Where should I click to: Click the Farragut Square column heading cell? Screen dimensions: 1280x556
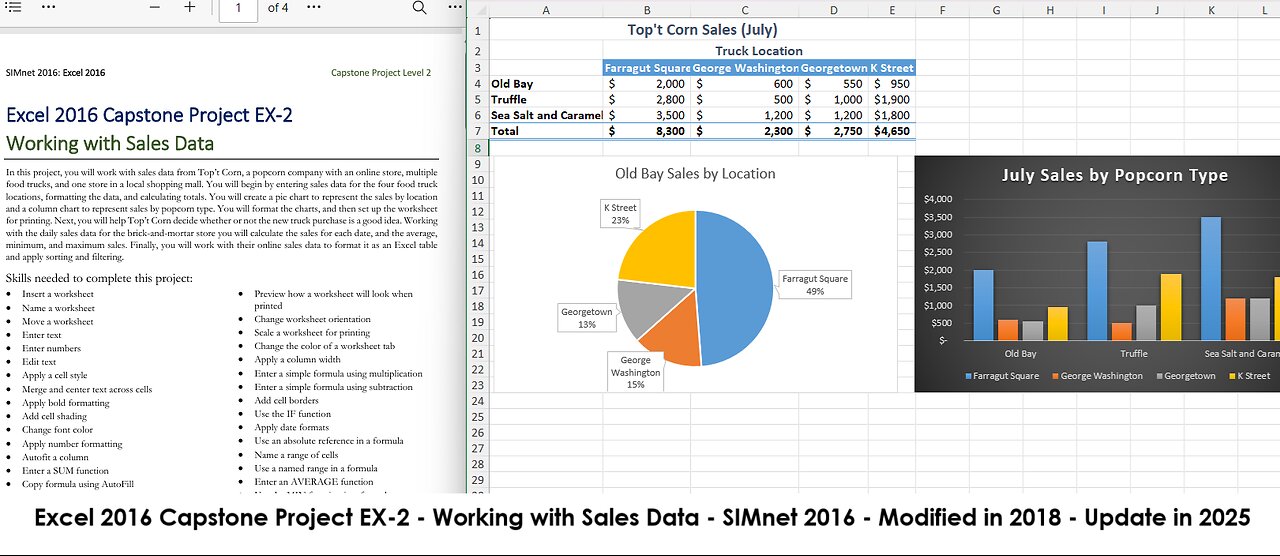[646, 68]
